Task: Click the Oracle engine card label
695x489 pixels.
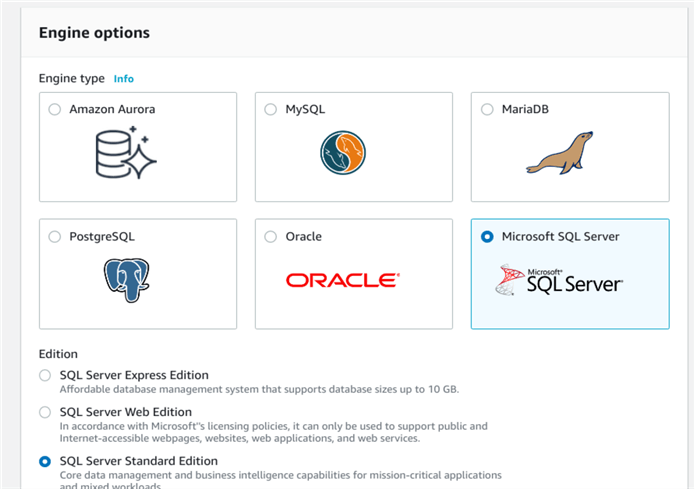Action: [x=306, y=237]
